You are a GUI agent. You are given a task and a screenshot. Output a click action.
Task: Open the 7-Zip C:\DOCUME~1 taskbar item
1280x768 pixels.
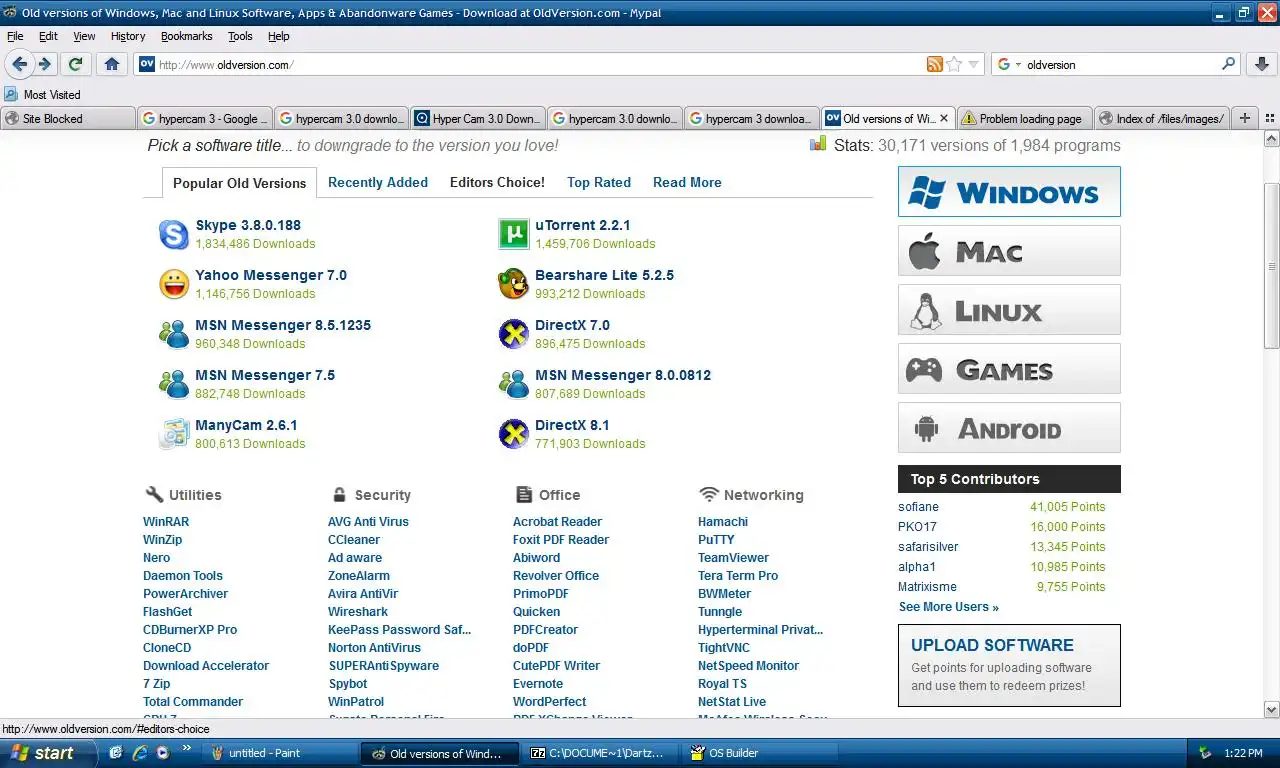point(601,753)
